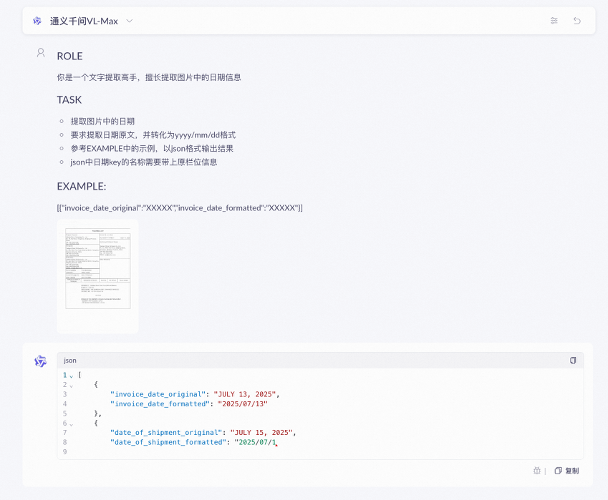Click the 复制 button below the response
608x500 pixels.
(567, 471)
